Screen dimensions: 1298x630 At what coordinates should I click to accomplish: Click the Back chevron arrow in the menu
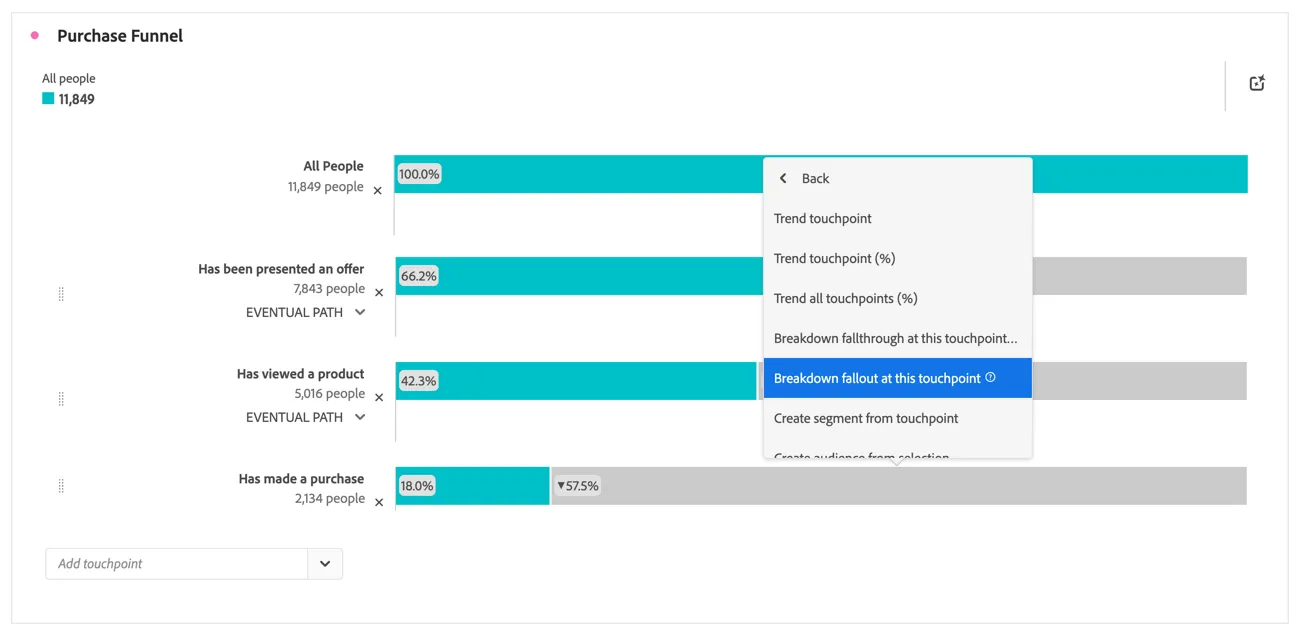pyautogui.click(x=783, y=179)
